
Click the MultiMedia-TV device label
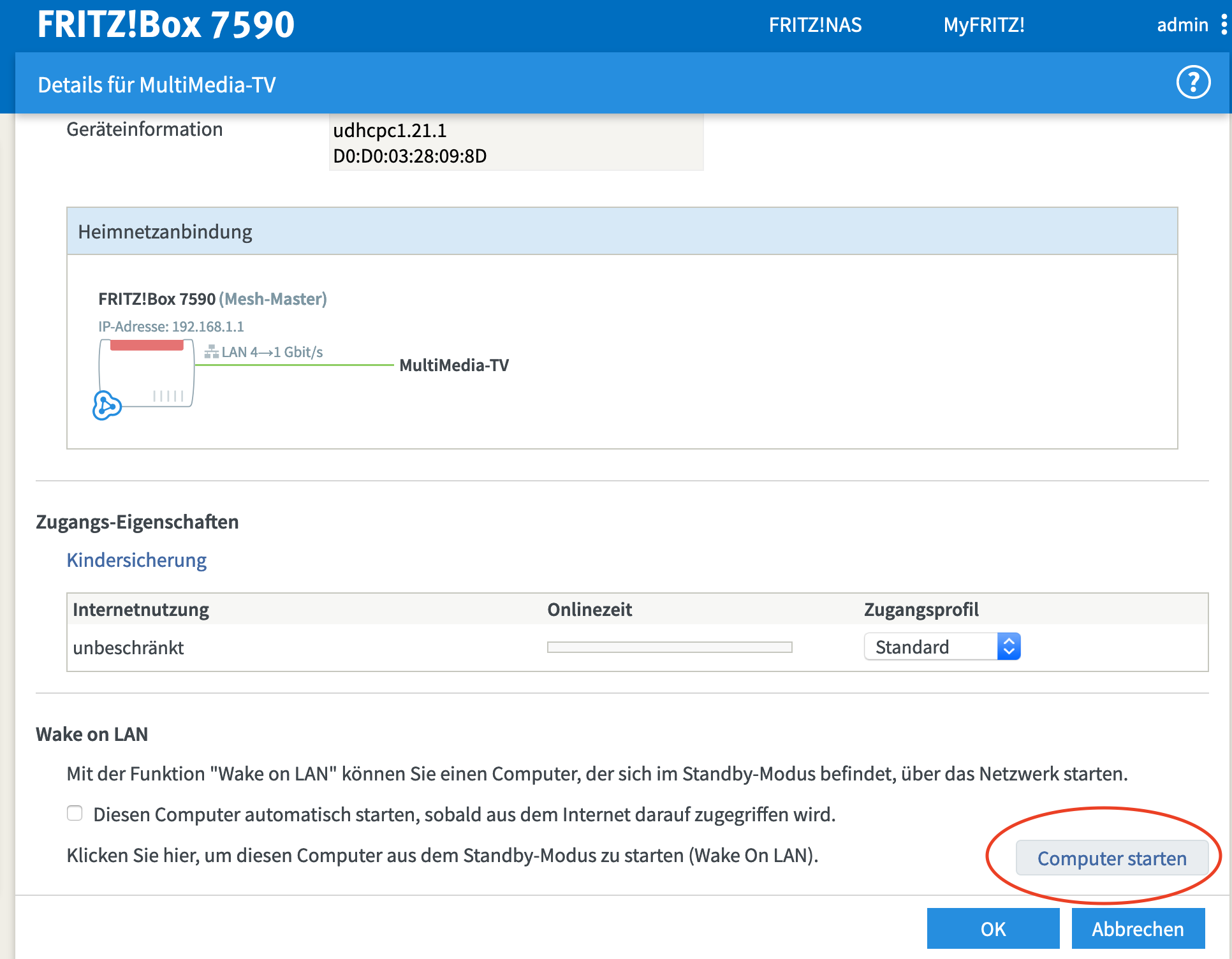(454, 365)
